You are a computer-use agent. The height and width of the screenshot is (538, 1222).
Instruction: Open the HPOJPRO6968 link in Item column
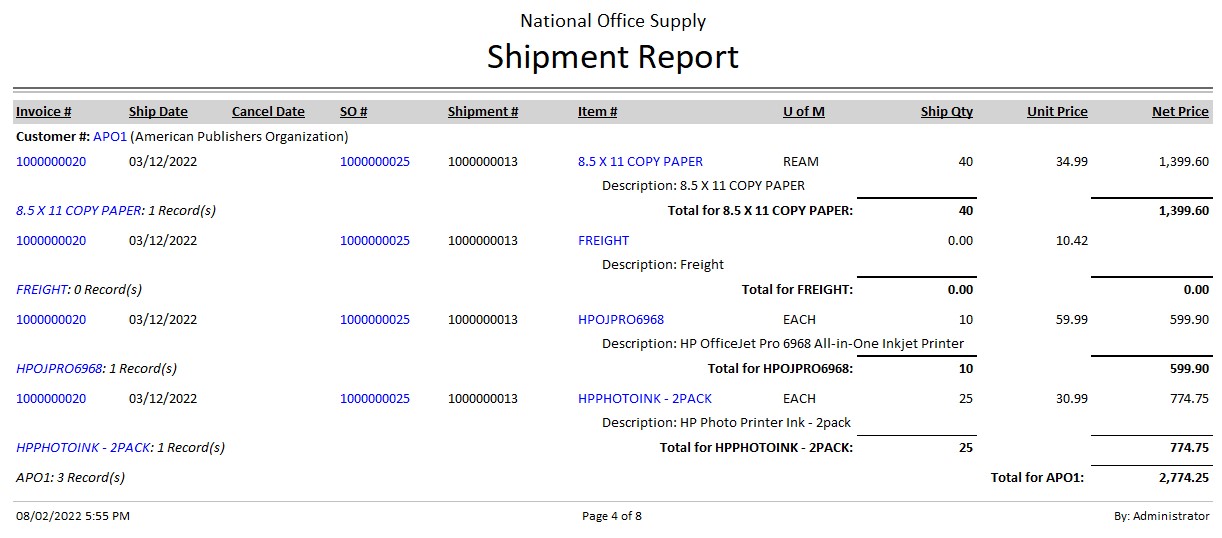click(x=621, y=320)
